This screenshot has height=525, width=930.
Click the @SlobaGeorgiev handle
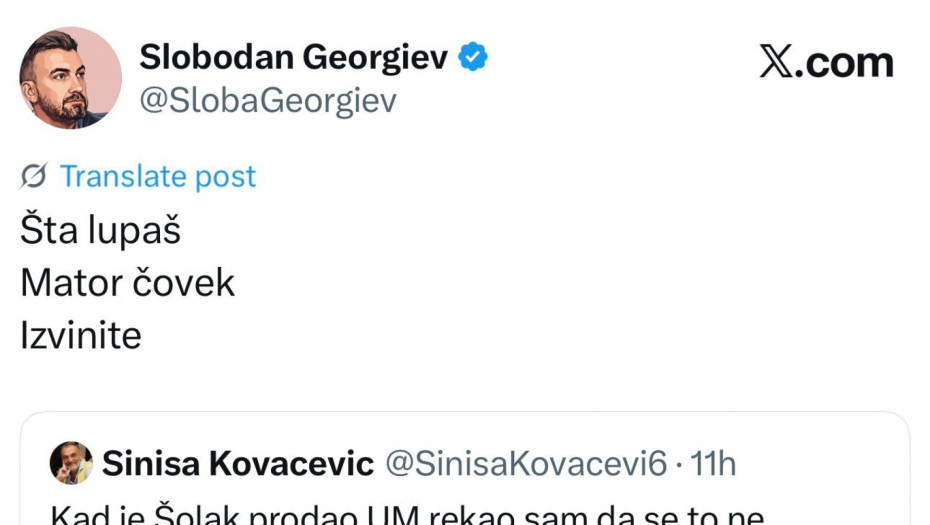point(268,101)
